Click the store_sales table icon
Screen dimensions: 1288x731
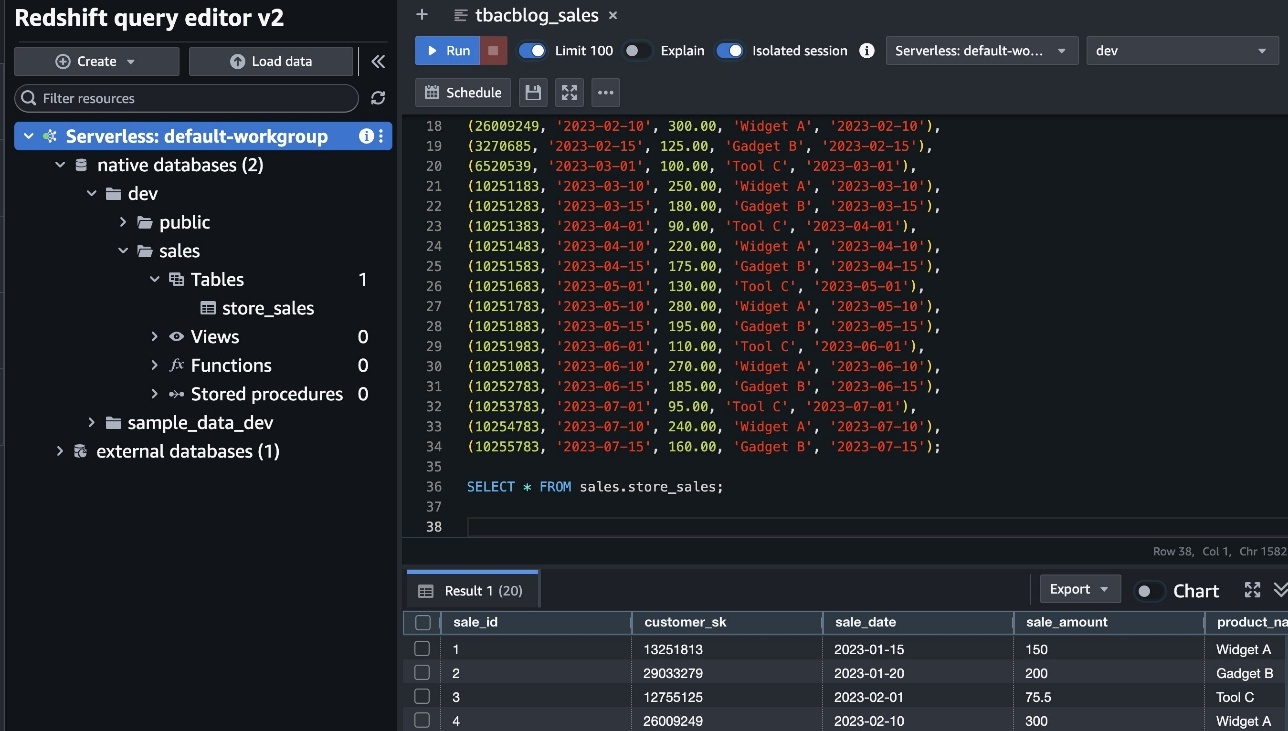[x=208, y=308]
